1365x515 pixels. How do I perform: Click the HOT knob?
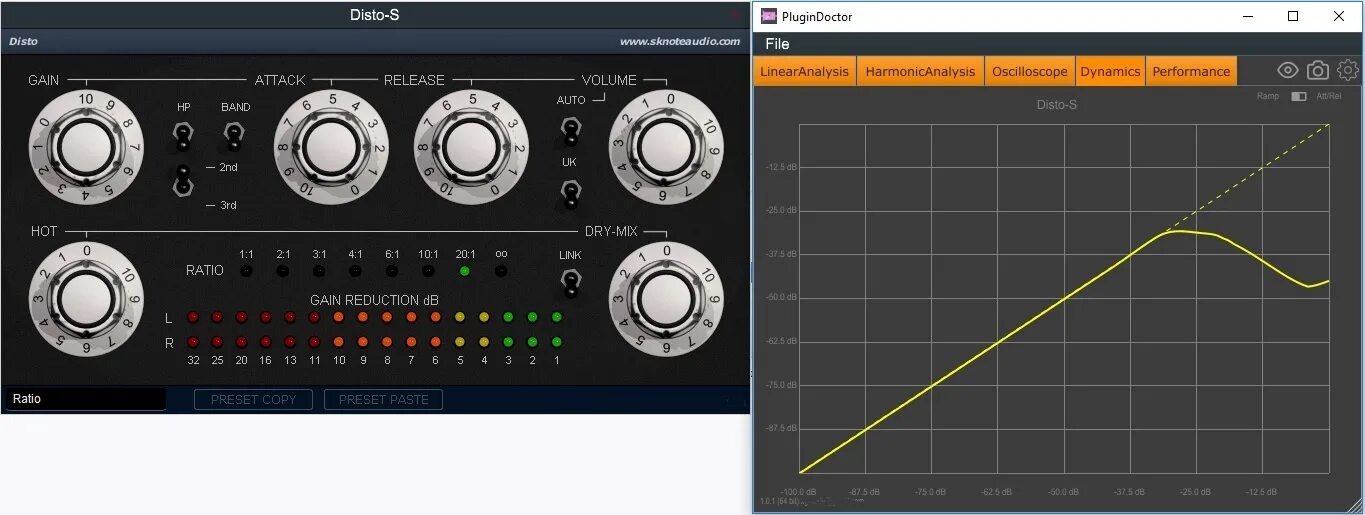click(x=87, y=298)
